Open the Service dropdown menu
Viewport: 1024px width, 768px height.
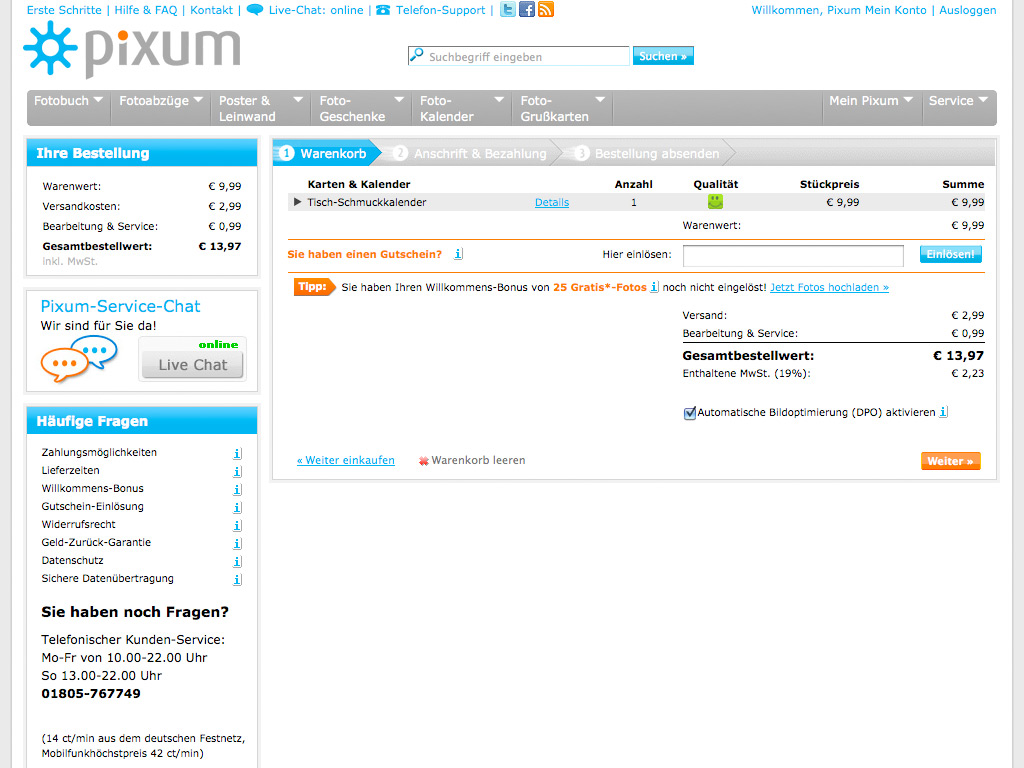point(958,101)
